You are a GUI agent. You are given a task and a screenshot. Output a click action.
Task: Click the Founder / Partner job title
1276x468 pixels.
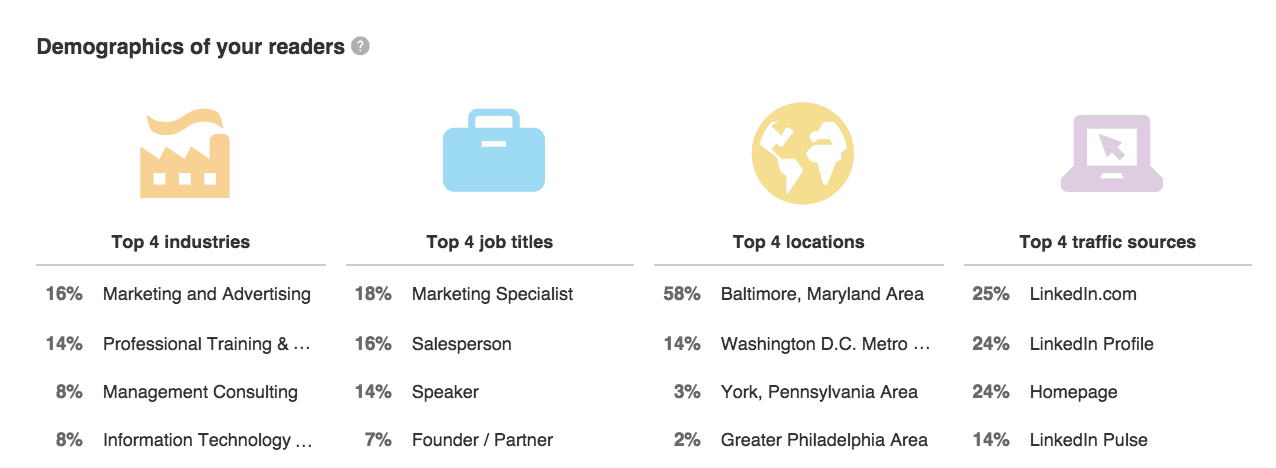click(x=482, y=440)
